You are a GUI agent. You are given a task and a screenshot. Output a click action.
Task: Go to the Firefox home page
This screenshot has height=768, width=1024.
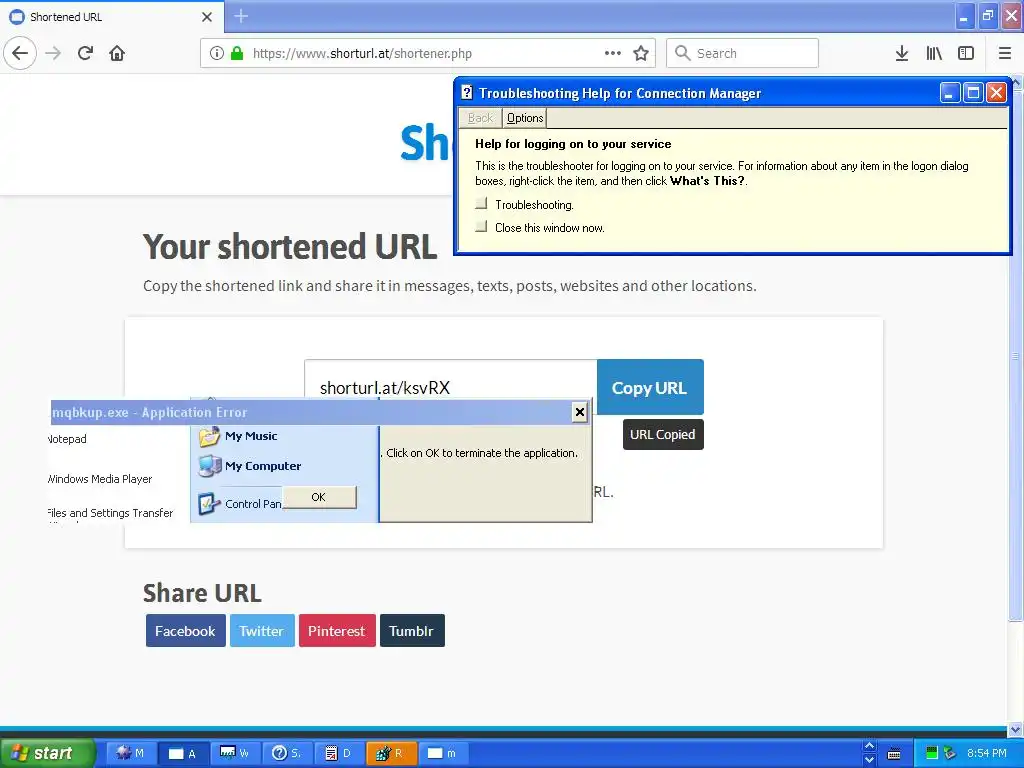click(x=117, y=53)
